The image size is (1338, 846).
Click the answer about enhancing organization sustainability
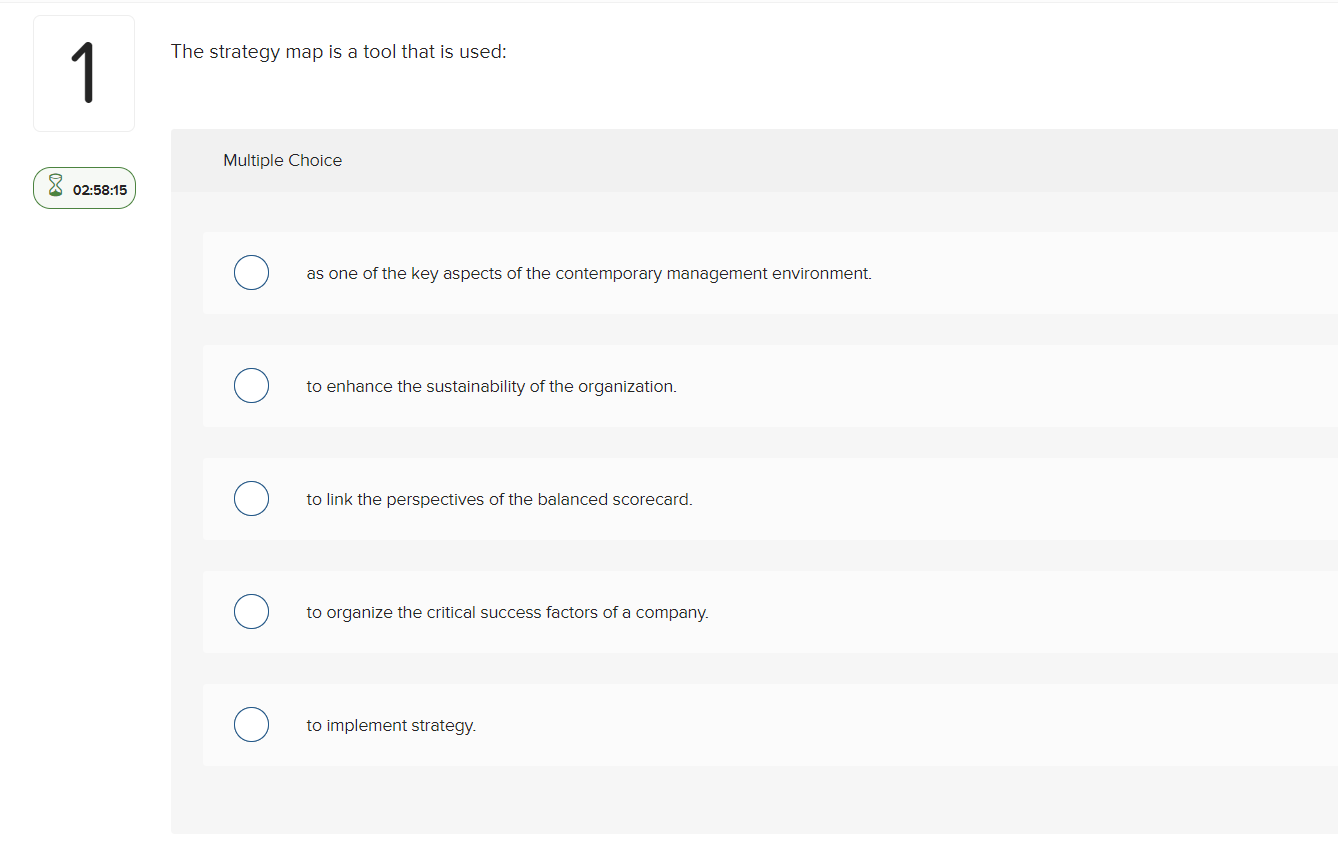[x=600, y=385]
